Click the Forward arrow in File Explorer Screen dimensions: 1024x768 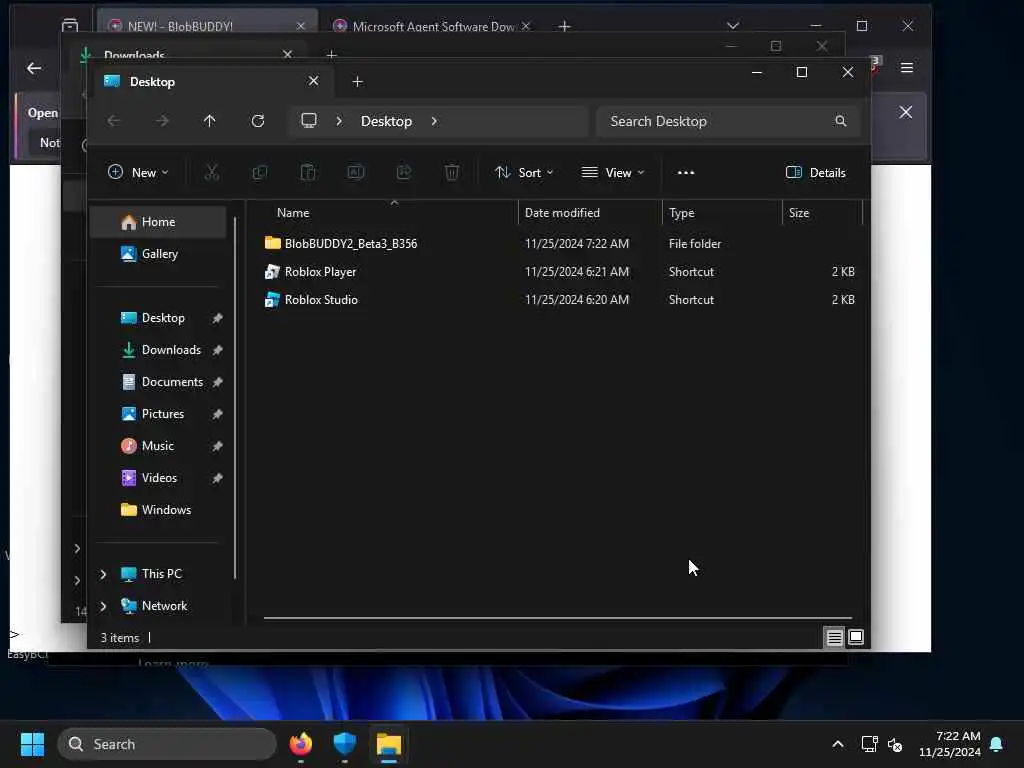click(162, 121)
